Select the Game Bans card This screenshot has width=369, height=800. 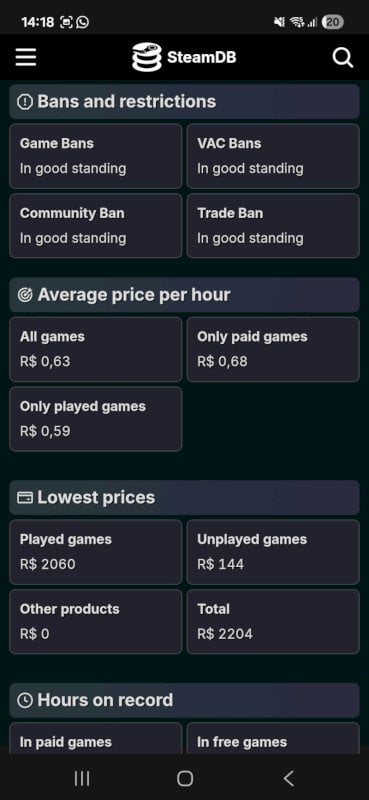[95, 156]
